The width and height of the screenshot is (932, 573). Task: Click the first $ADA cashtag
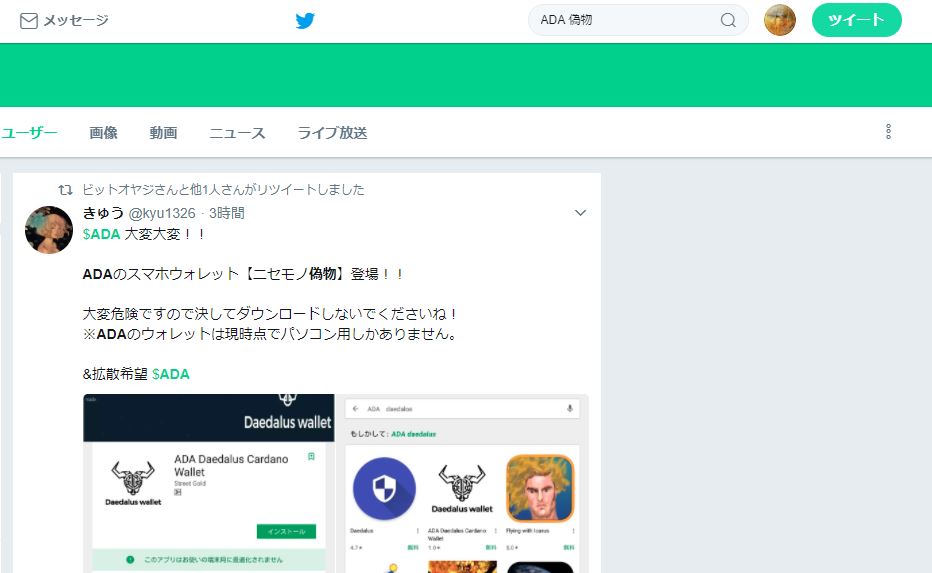101,234
